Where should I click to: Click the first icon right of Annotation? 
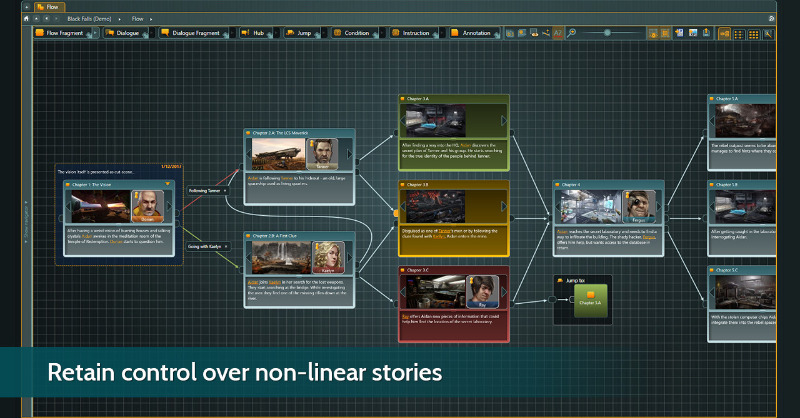(x=510, y=33)
